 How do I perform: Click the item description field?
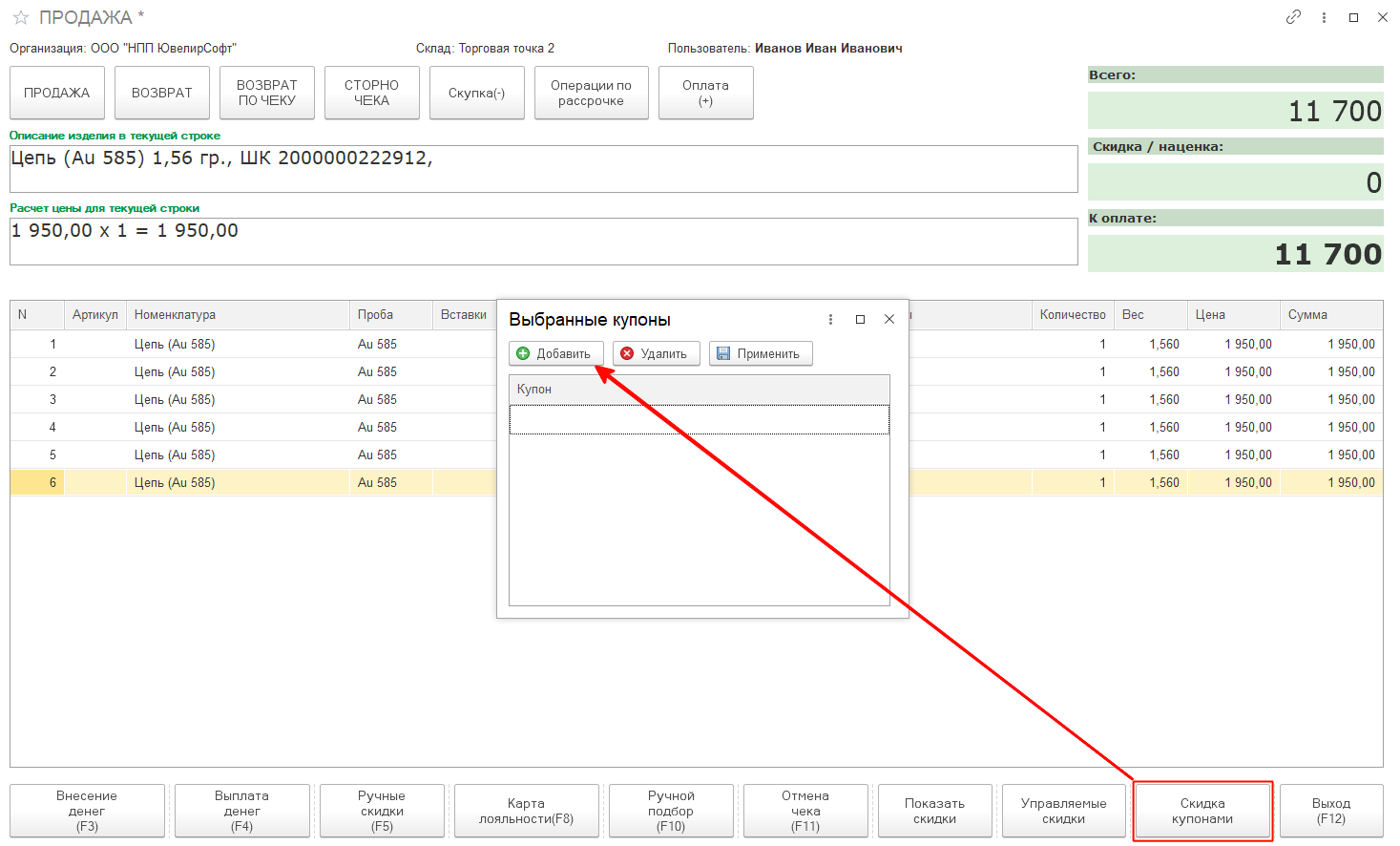(x=544, y=169)
